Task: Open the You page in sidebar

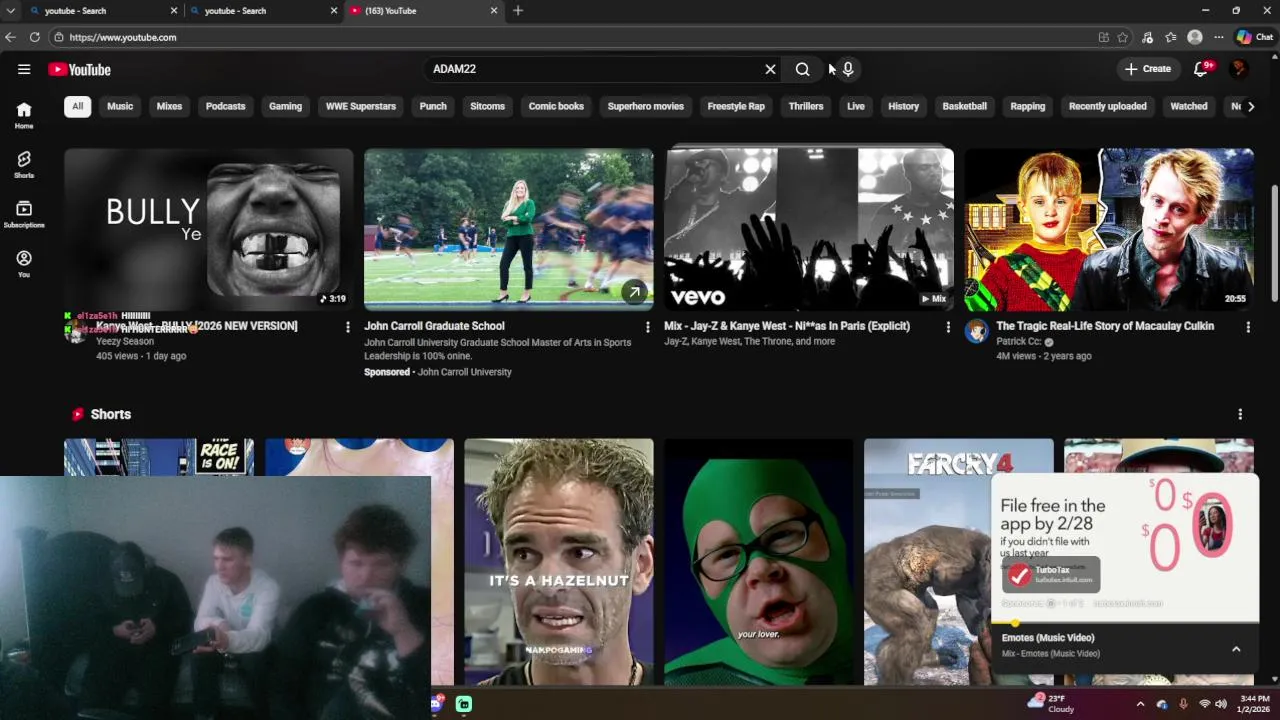Action: point(24,264)
